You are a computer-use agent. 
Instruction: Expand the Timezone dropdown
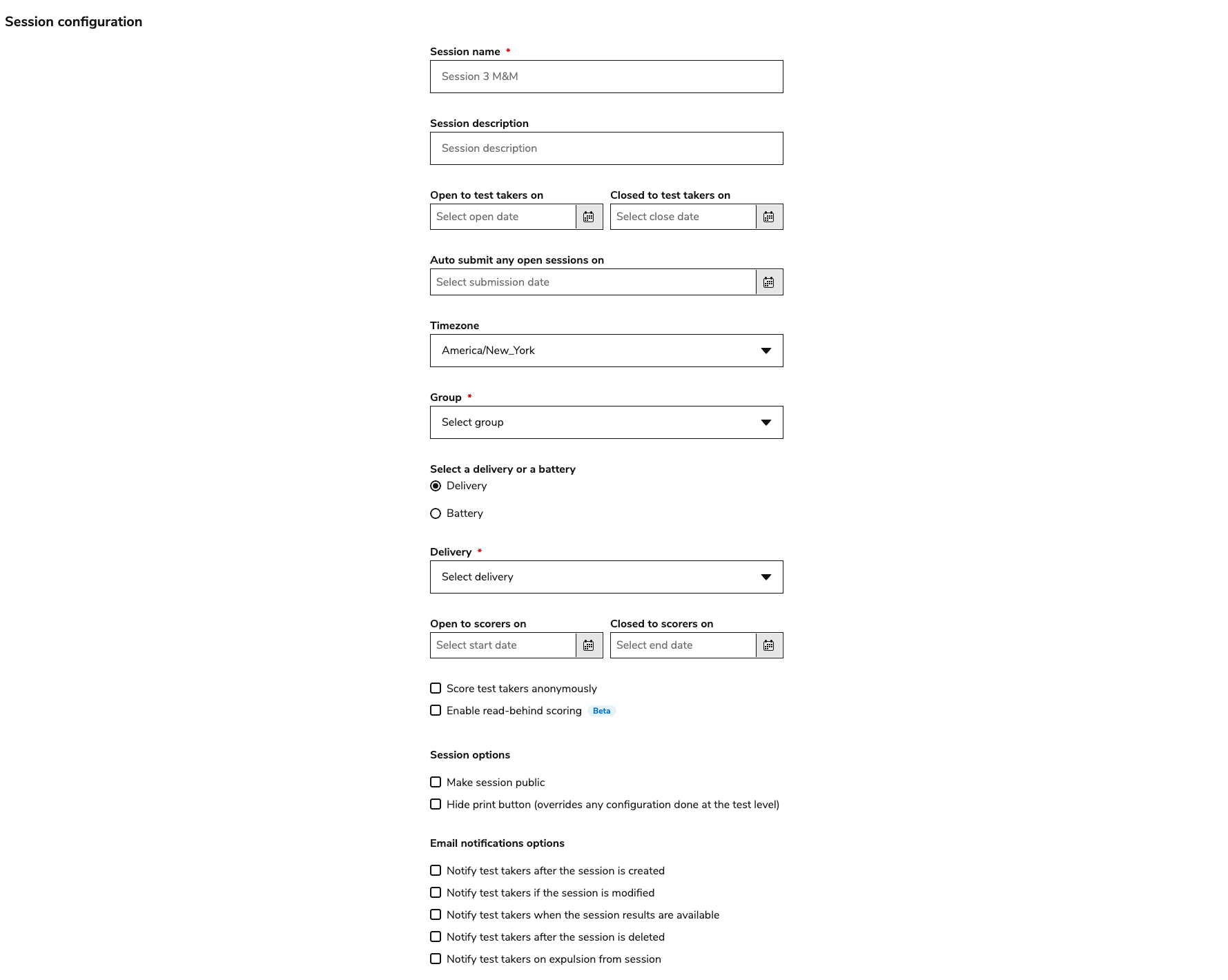click(x=606, y=351)
